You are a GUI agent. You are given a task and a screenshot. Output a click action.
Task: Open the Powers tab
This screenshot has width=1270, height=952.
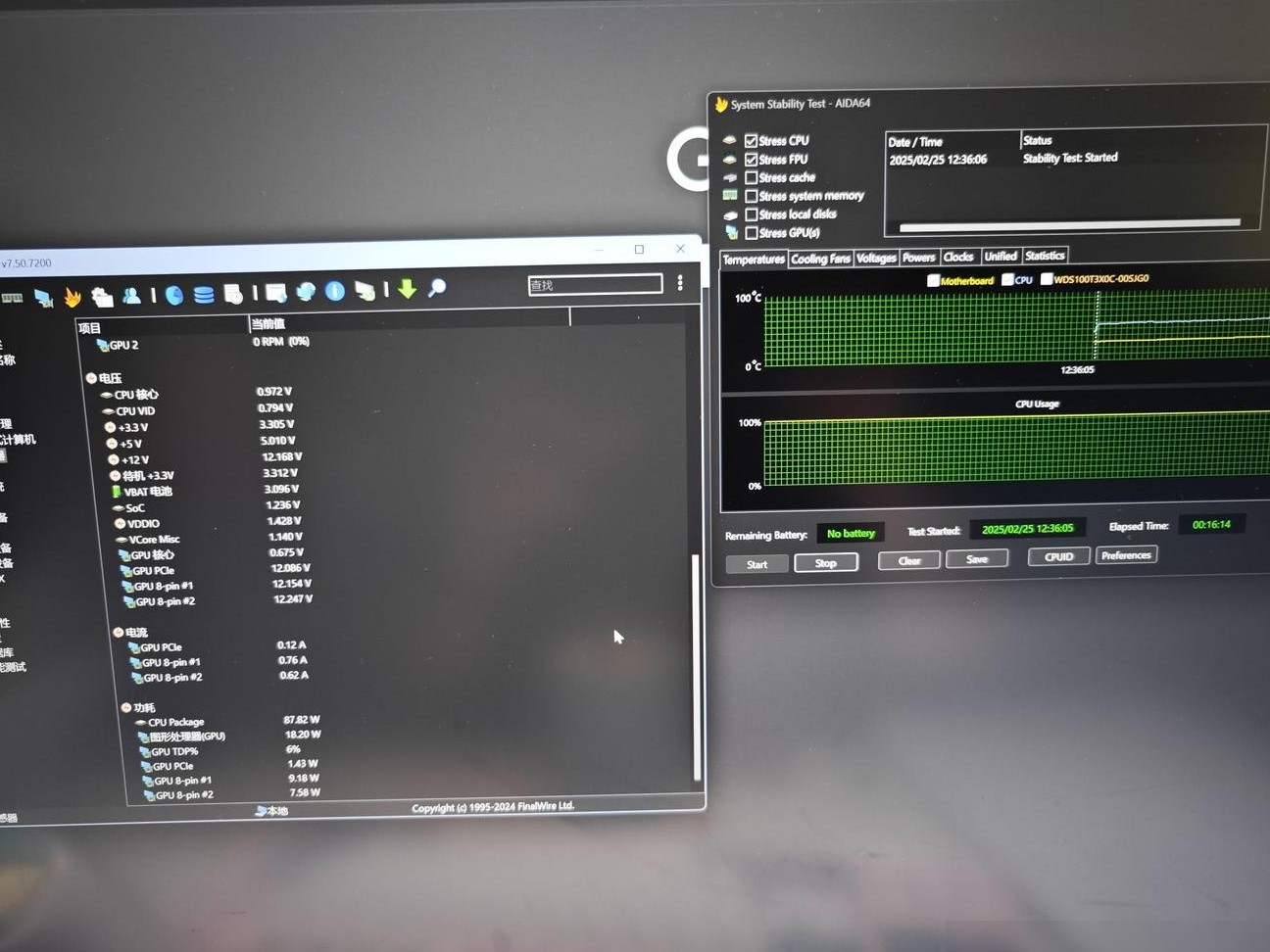(918, 258)
